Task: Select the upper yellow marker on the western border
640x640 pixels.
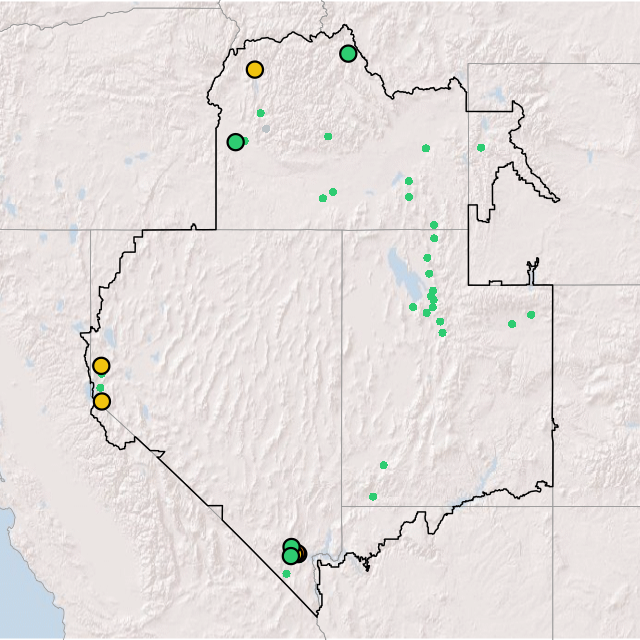Action: 101,366
